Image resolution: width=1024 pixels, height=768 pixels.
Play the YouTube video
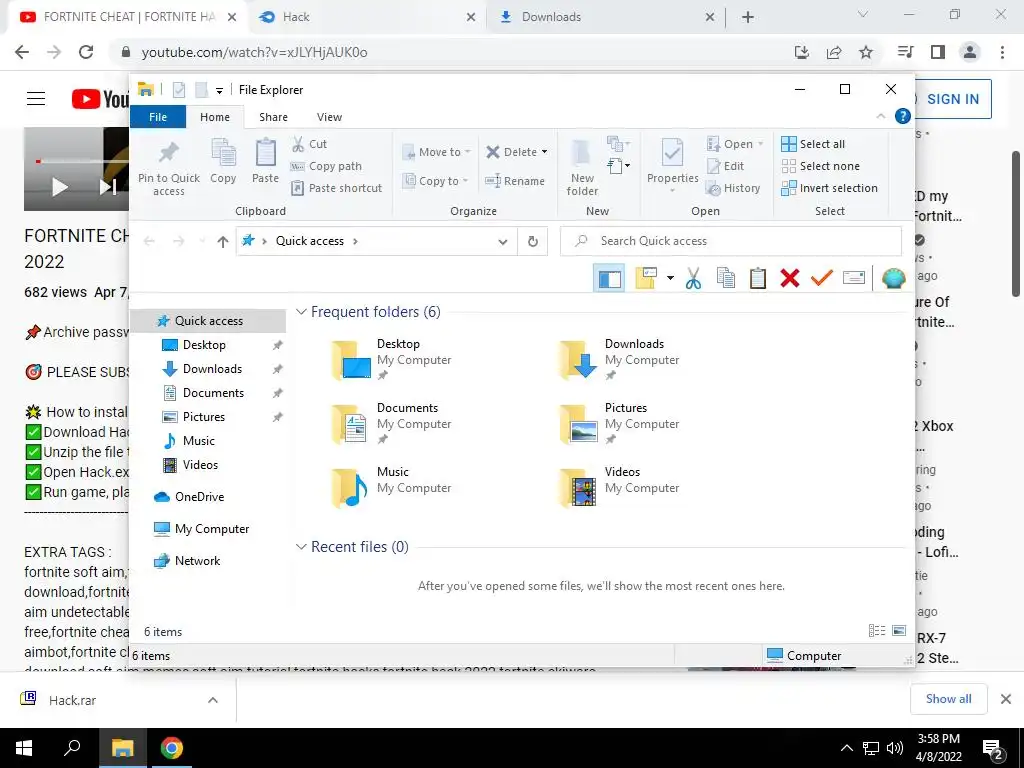click(59, 187)
